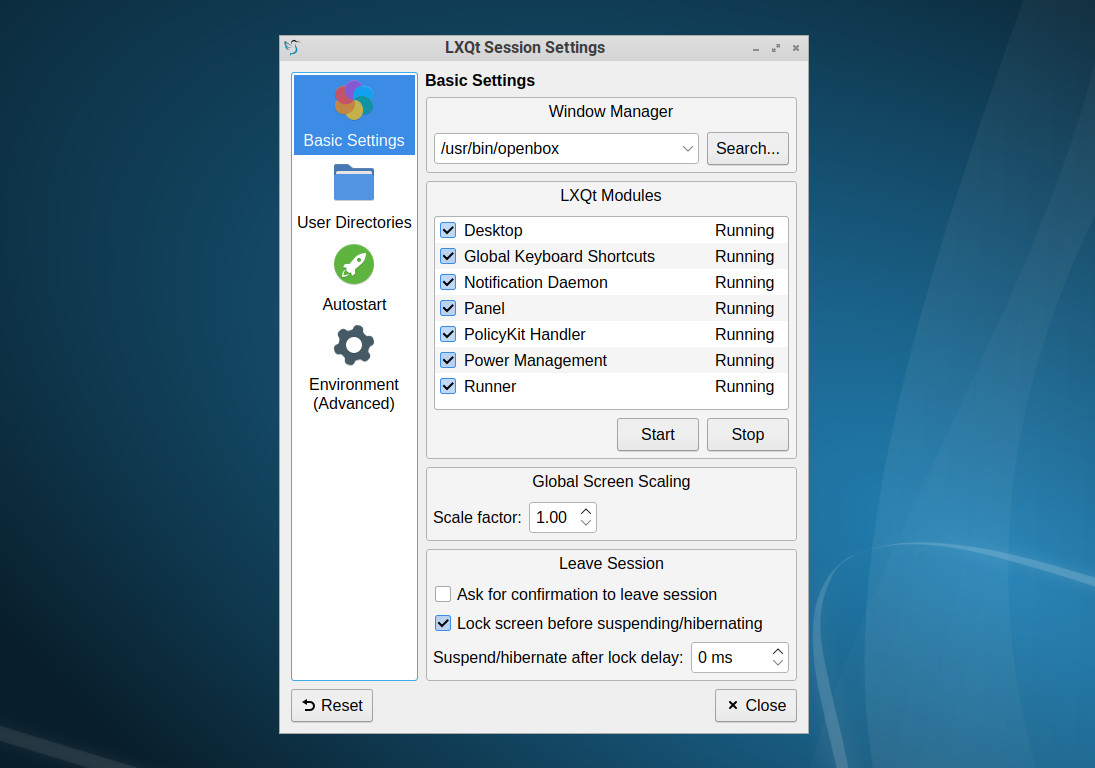Click Running status of Power Management
The image size is (1095, 768).
(744, 360)
